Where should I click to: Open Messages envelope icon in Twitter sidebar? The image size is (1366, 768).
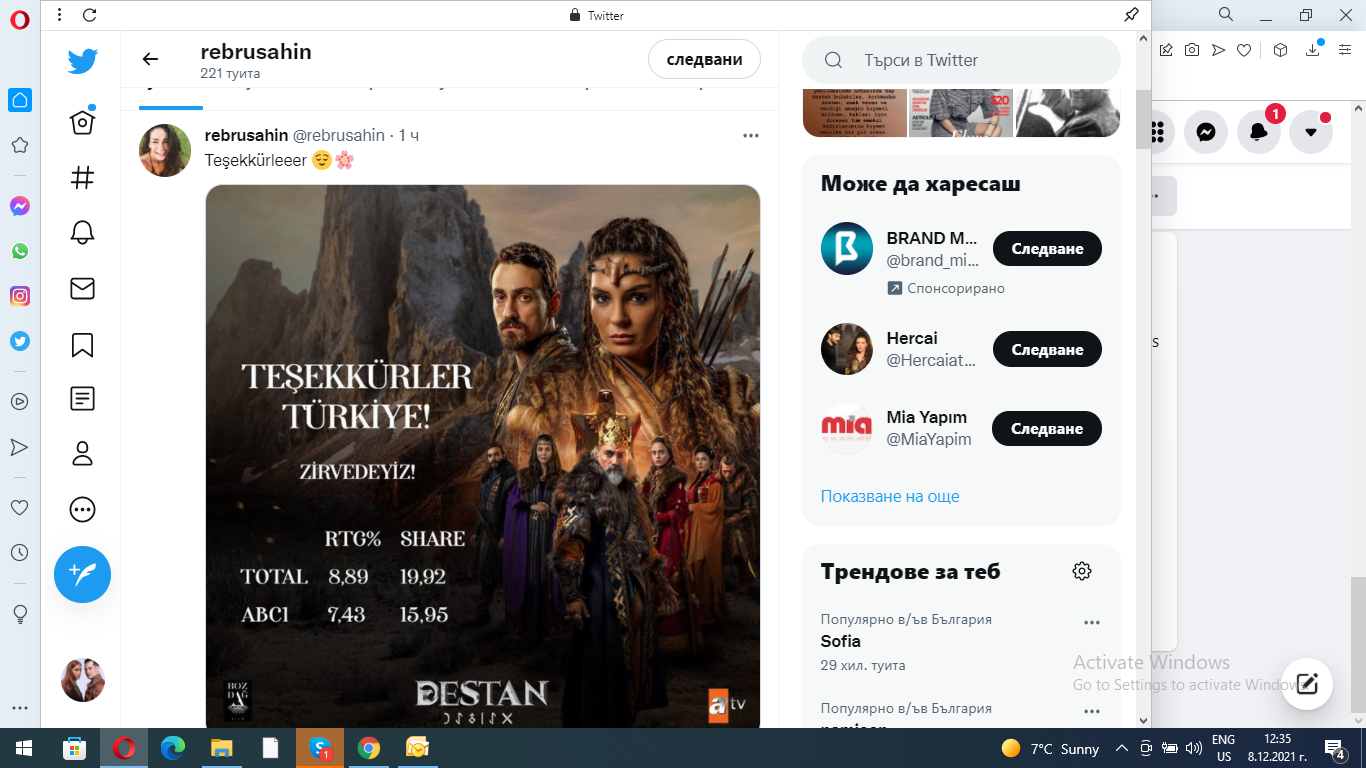[x=83, y=289]
